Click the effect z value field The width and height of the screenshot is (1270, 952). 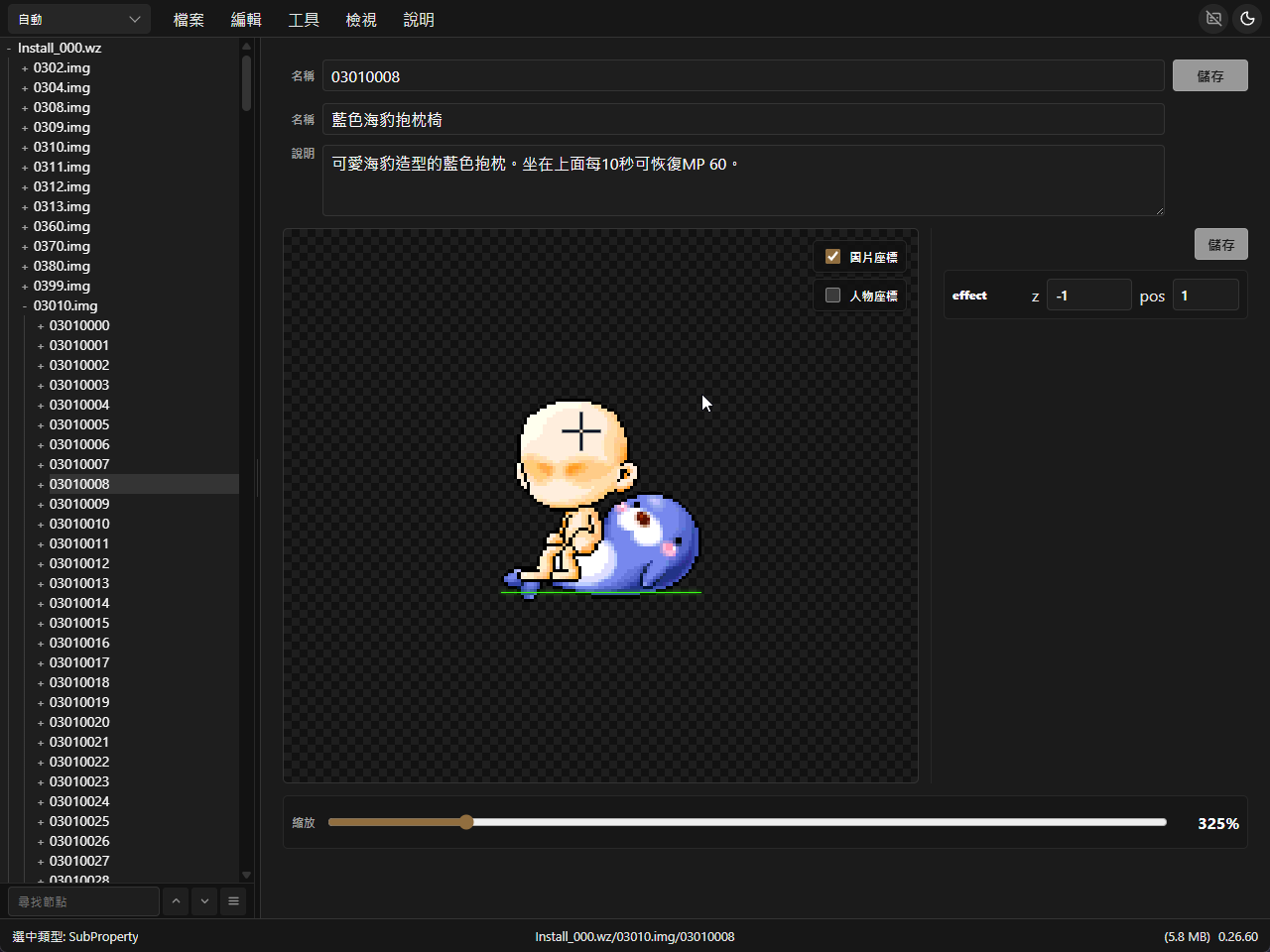(x=1088, y=296)
